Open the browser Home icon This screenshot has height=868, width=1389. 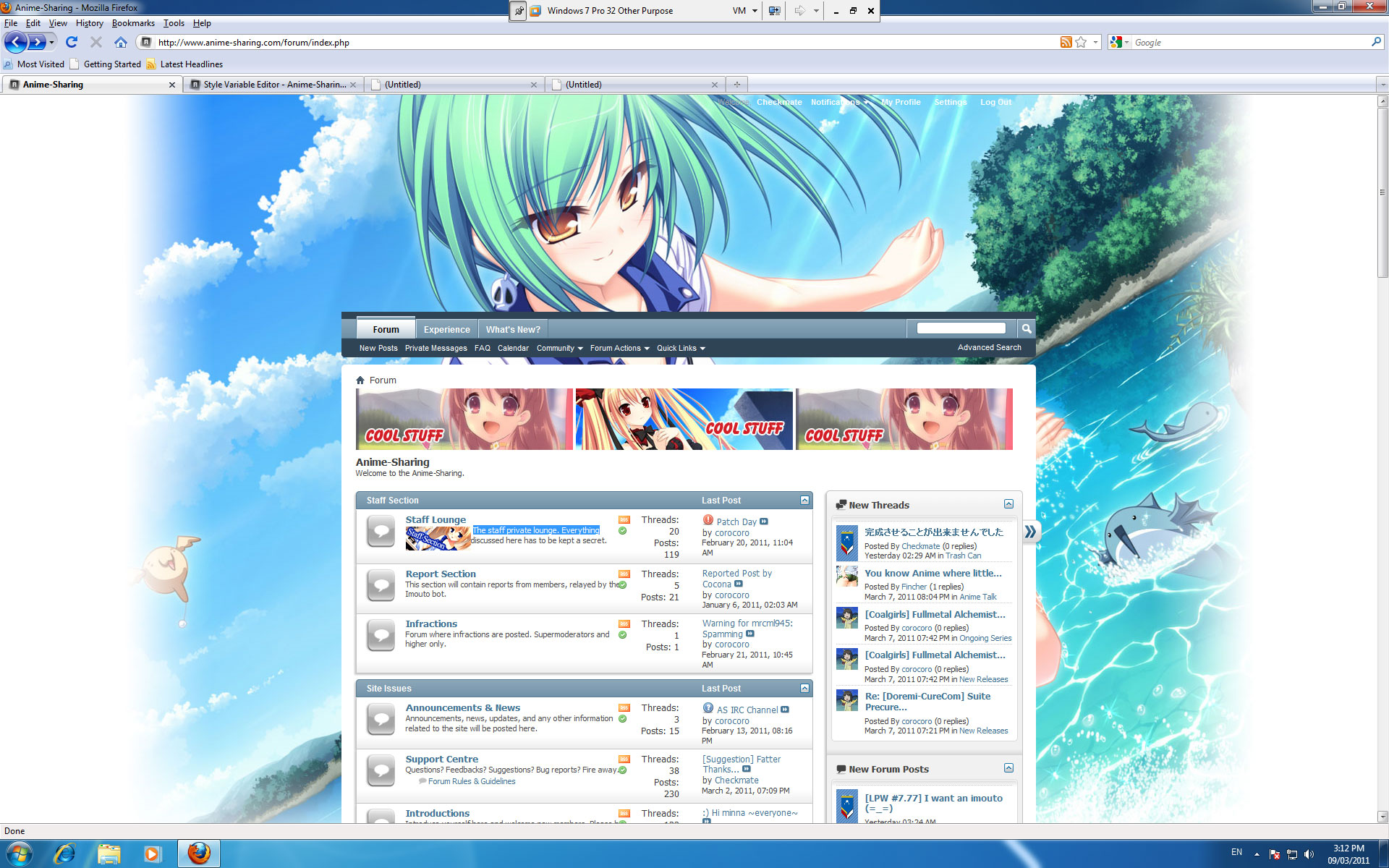121,43
